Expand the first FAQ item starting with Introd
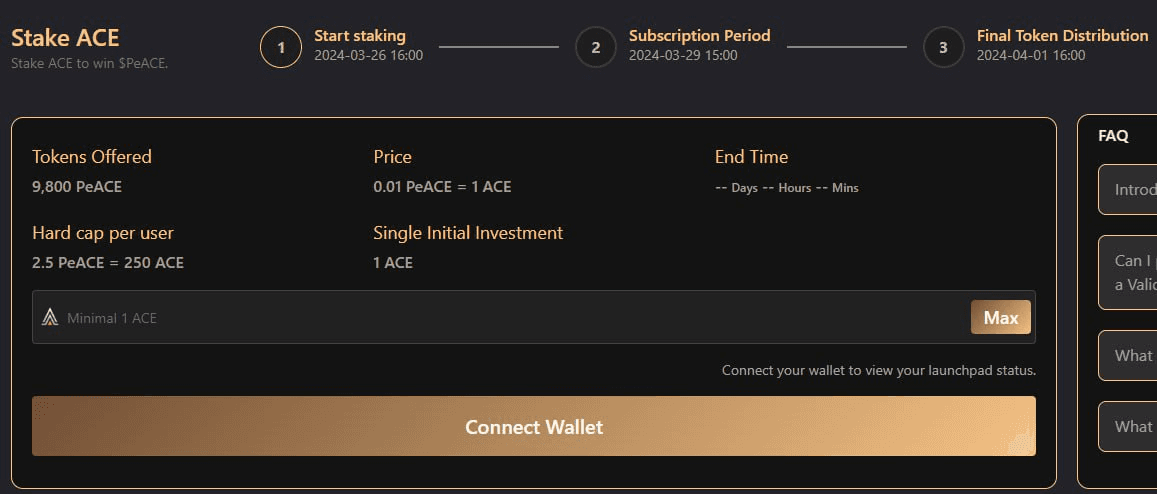 (1127, 190)
